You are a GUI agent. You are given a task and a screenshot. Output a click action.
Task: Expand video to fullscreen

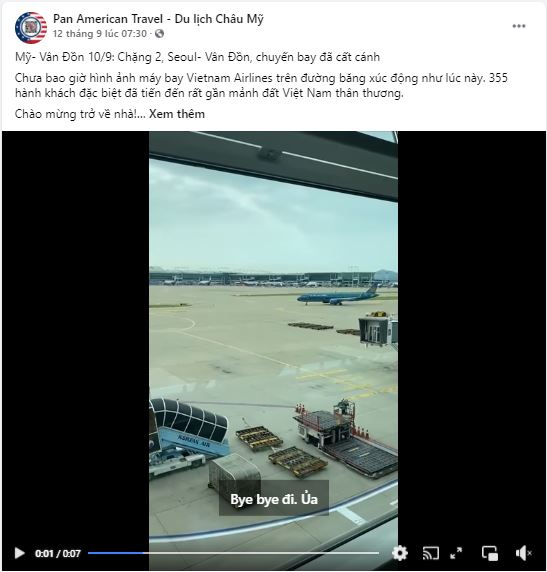456,553
